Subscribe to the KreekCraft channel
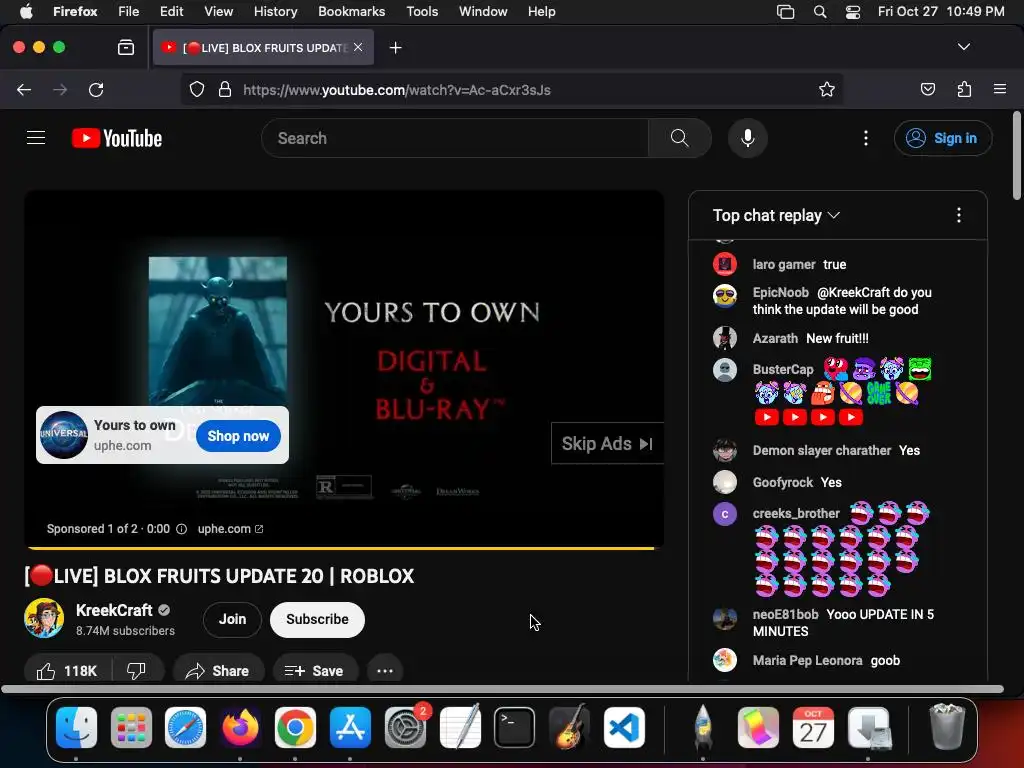1024x768 pixels. (x=317, y=619)
